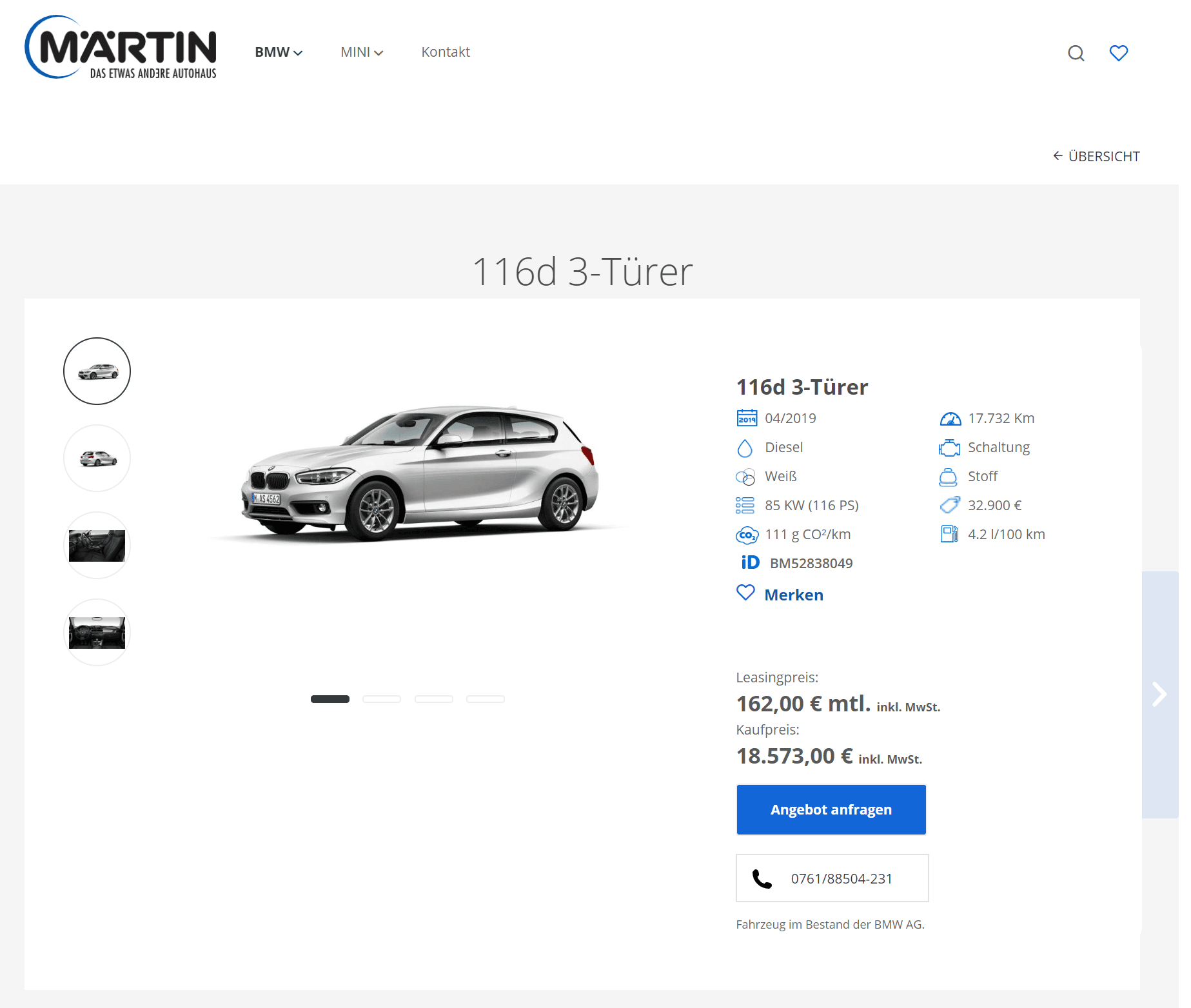Jump to first image slider indicator

[x=330, y=699]
